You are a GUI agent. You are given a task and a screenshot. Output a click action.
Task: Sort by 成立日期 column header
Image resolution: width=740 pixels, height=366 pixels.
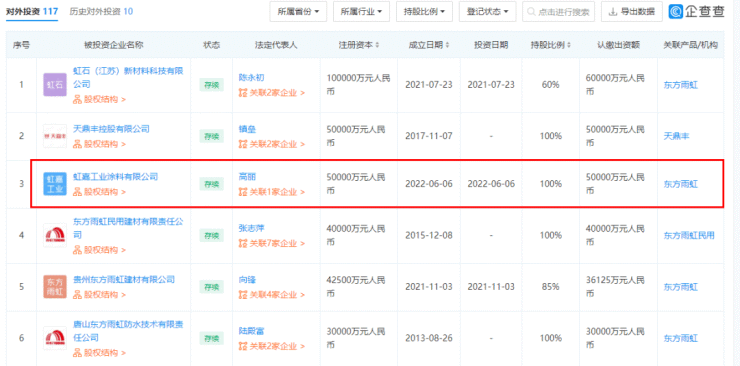(x=429, y=45)
